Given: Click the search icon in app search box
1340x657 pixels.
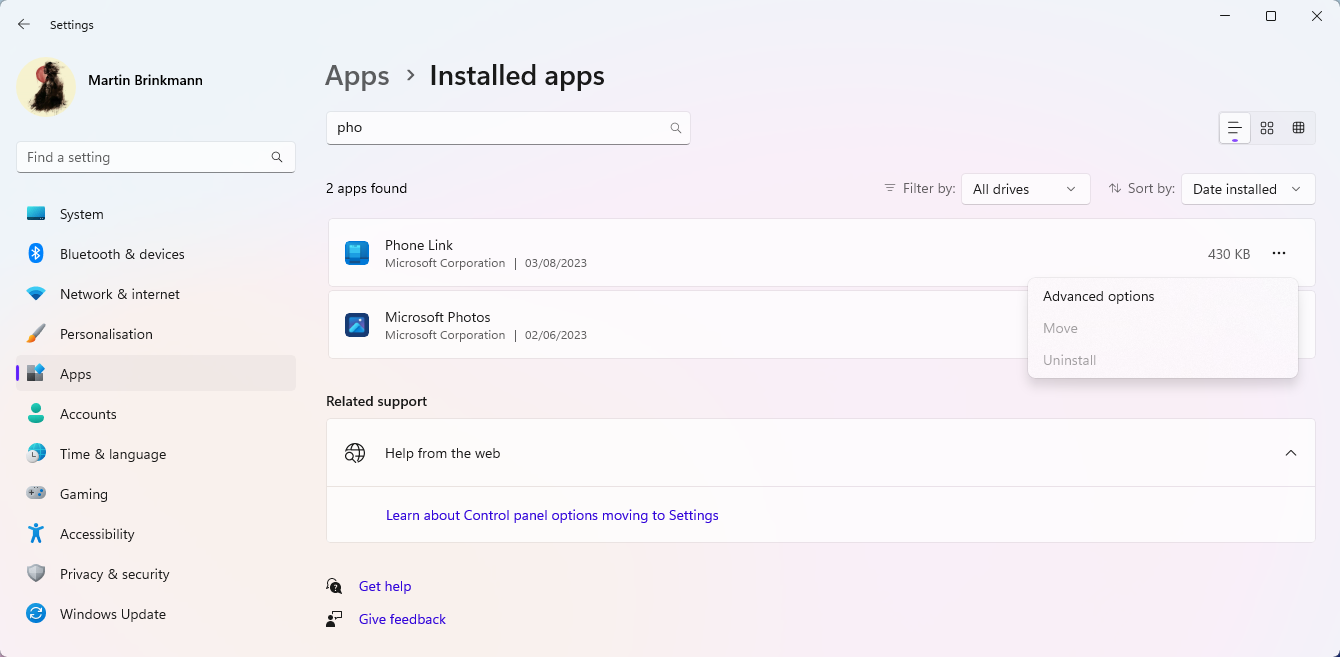Looking at the screenshot, I should 676,128.
